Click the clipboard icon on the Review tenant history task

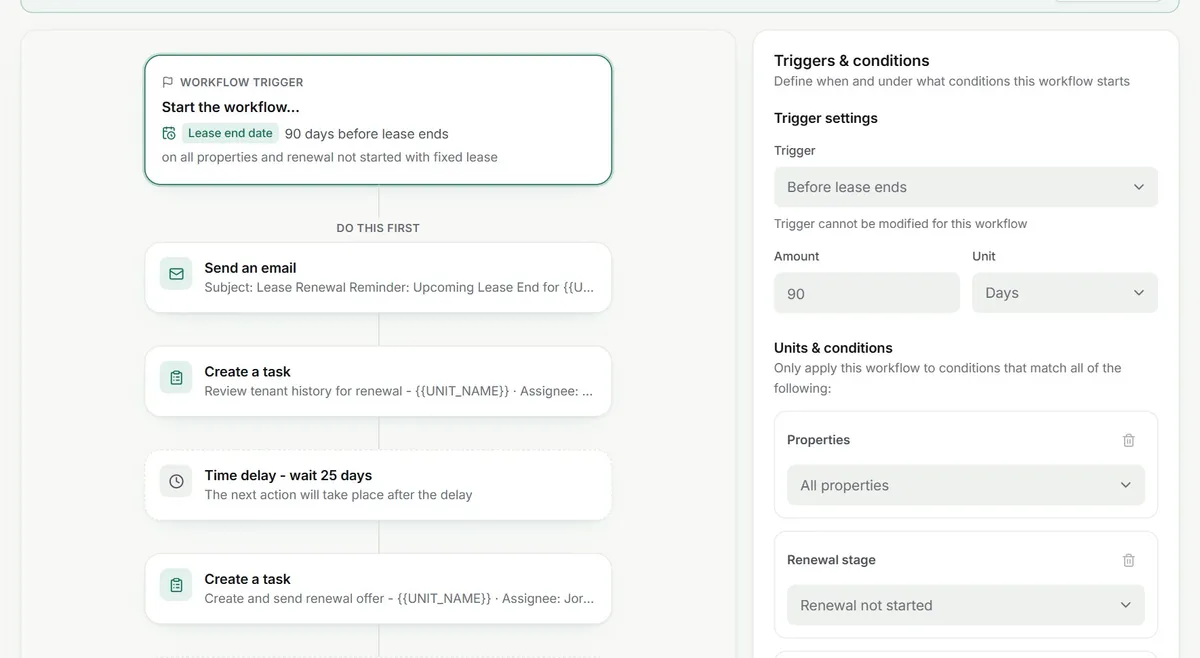[176, 378]
